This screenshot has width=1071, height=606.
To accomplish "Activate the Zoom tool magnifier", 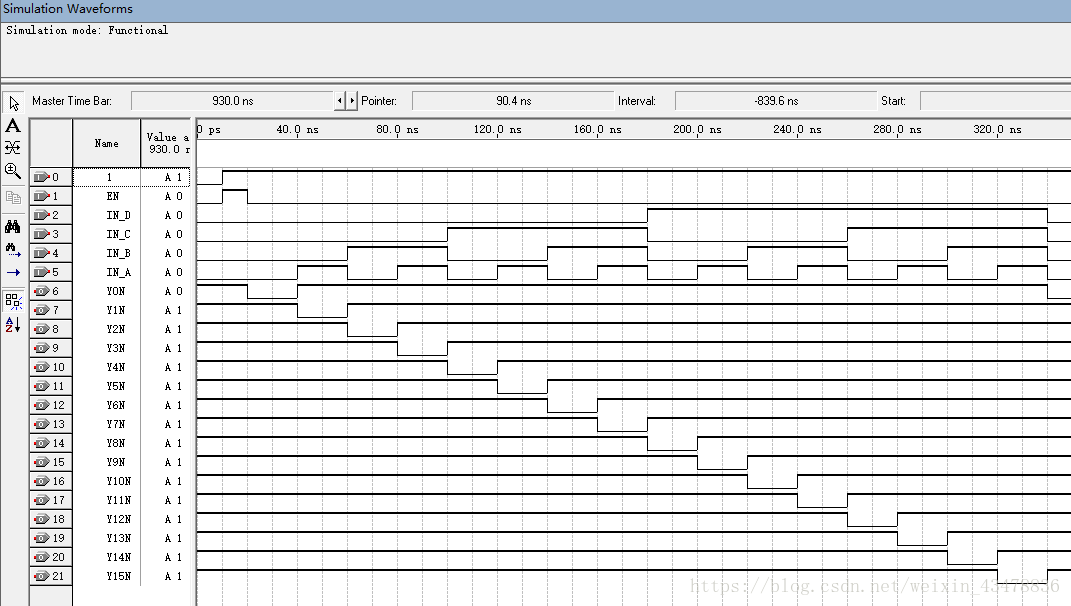I will click(x=13, y=171).
